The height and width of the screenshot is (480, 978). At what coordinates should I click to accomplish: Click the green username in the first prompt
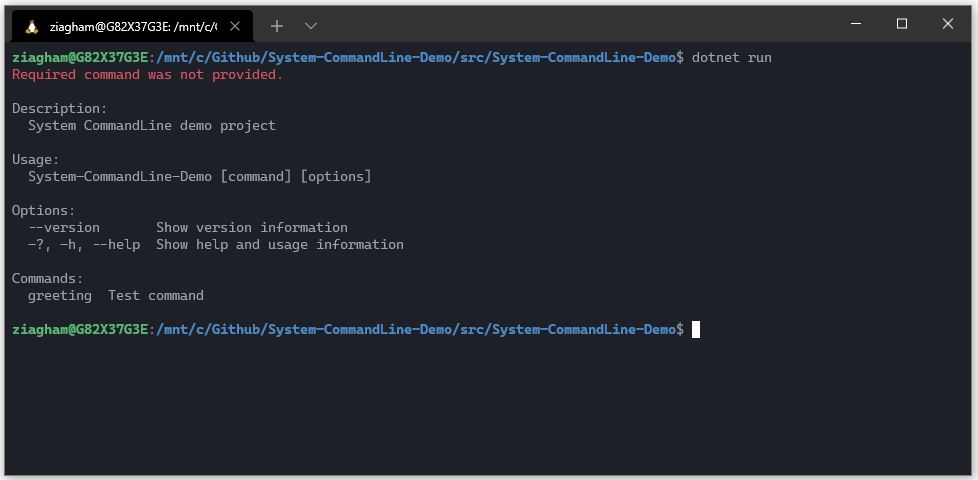80,57
